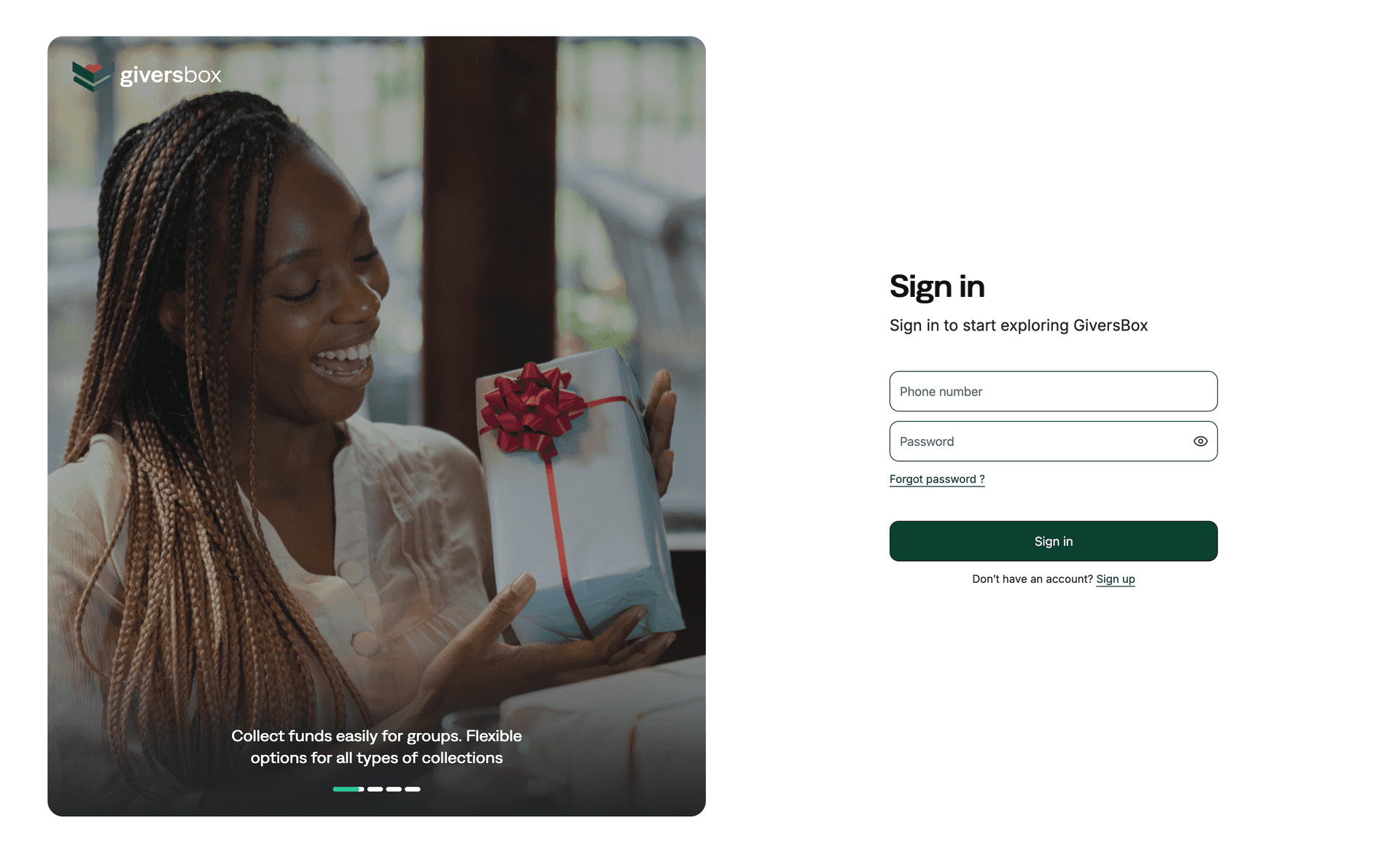Click the 'Don't have an account?' text
Viewport: 1400px width, 852px height.
(x=1032, y=579)
